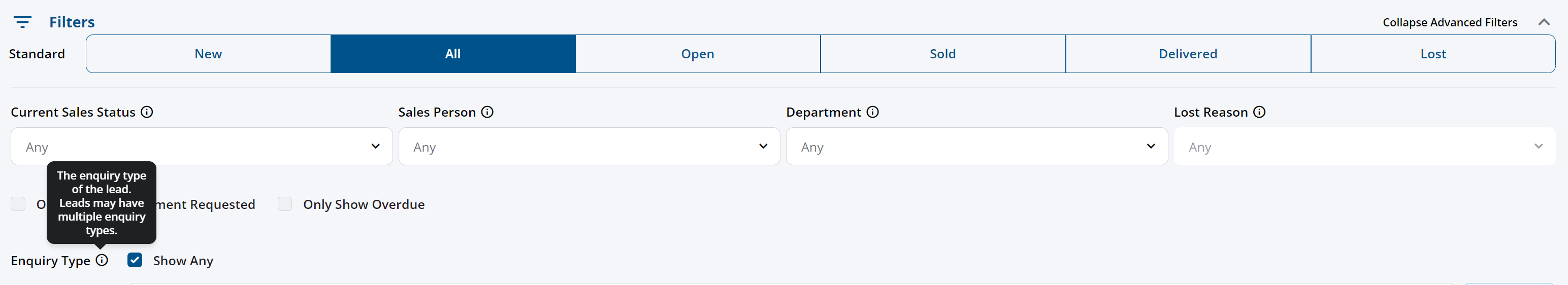Screen dimensions: 1568x285
Task: Switch to the Open filter tab
Action: tap(698, 54)
